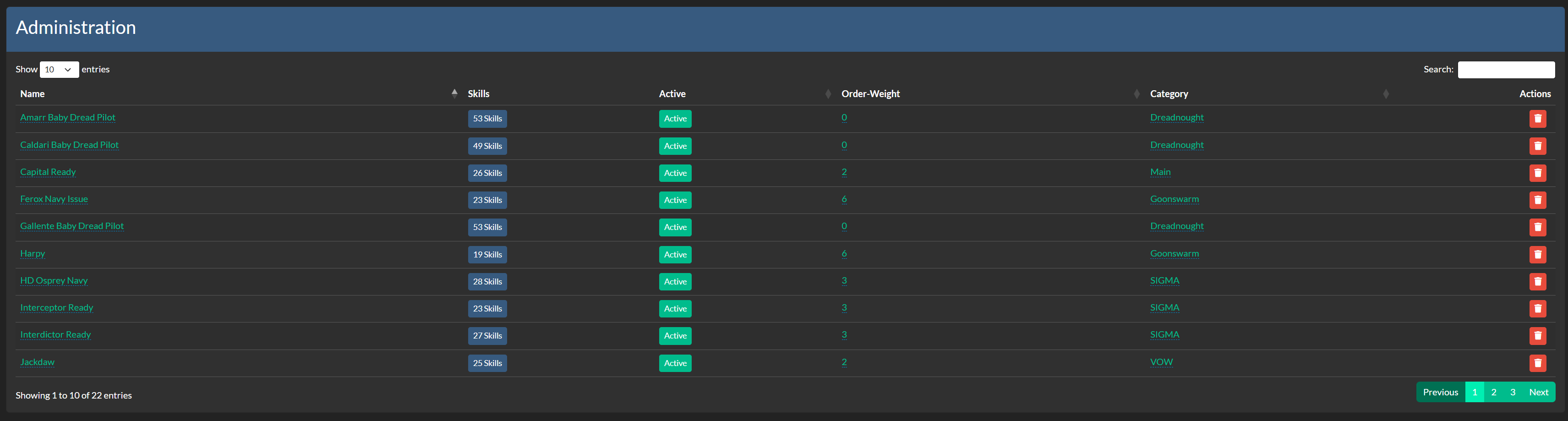This screenshot has height=421, width=1568.
Task: Delete the Amarr Baby Dread Pilot entry
Action: point(1537,119)
